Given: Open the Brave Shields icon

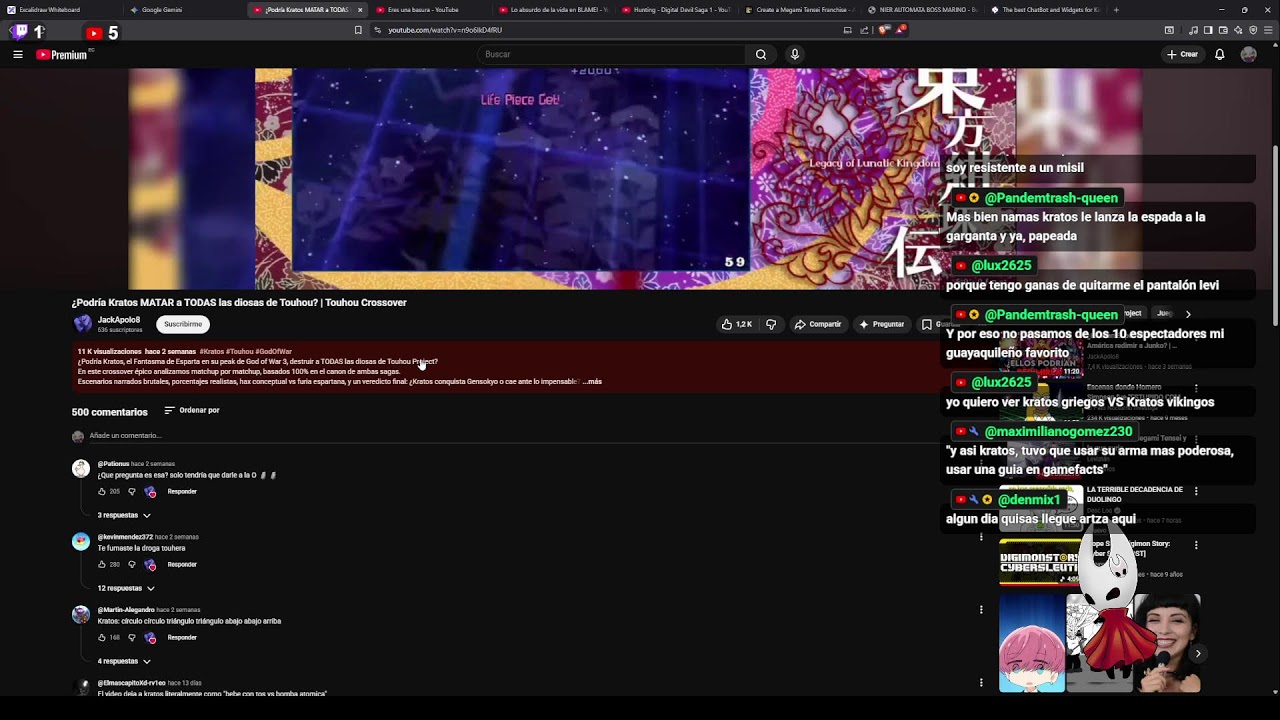Looking at the screenshot, I should [x=883, y=30].
